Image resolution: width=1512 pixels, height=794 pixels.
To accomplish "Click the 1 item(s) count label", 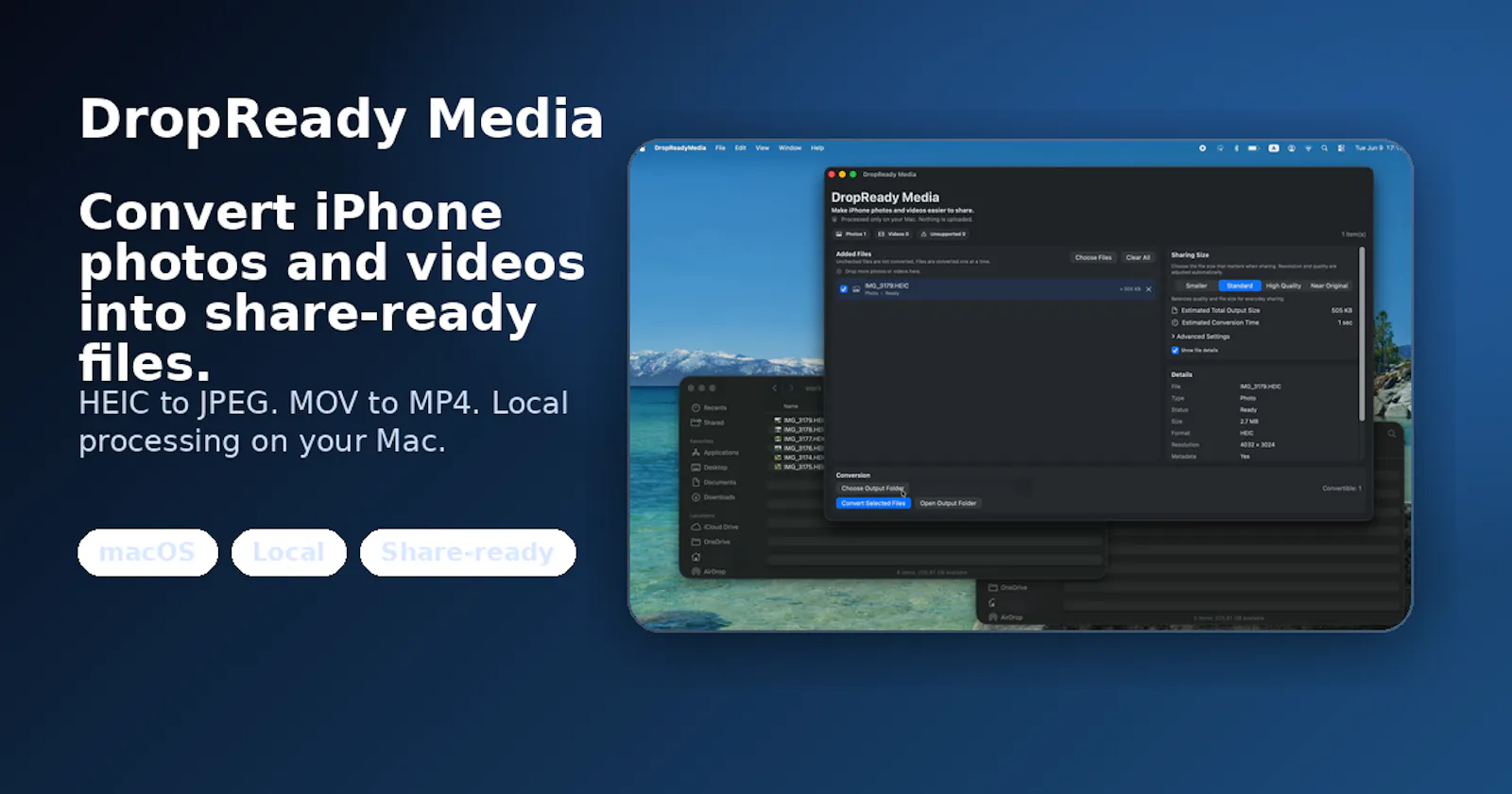I will 1353,233.
